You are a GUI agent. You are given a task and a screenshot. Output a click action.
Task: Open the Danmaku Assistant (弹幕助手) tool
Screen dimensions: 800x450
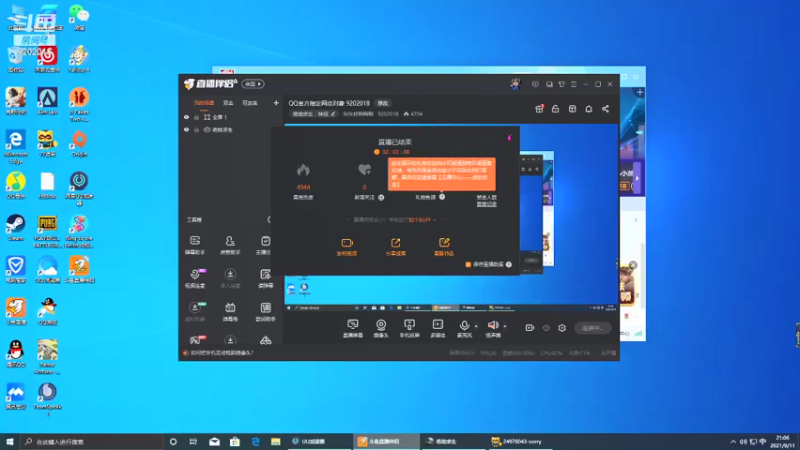pos(195,244)
